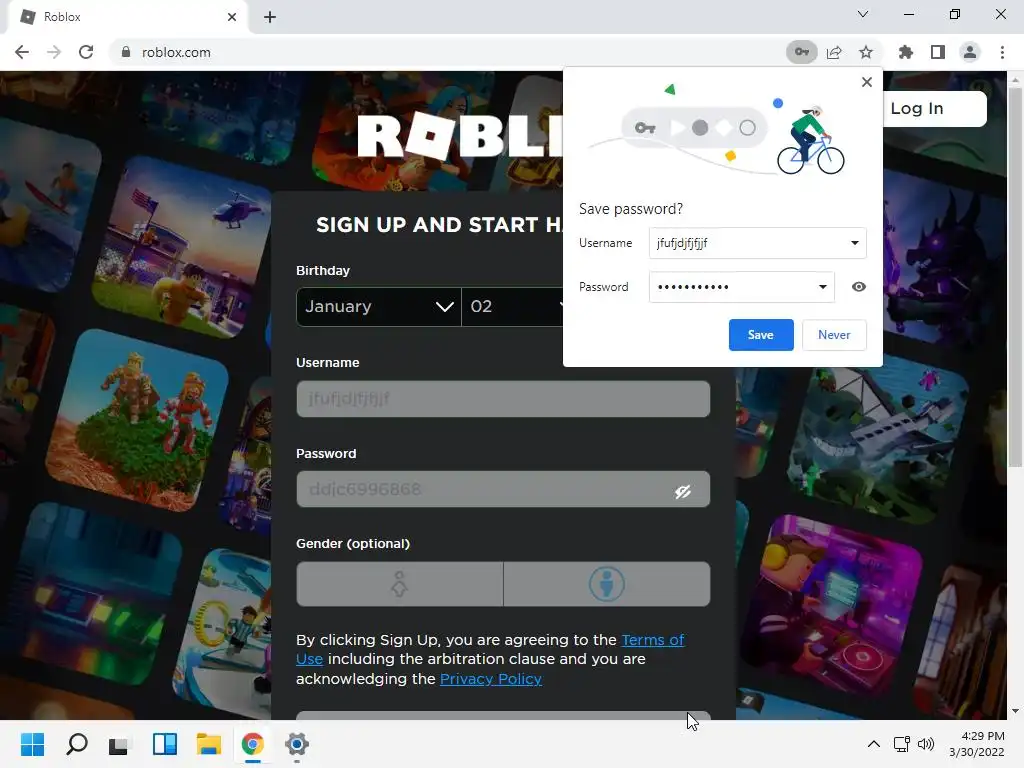
Task: Open Chrome three-dot menu
Action: [x=1002, y=52]
